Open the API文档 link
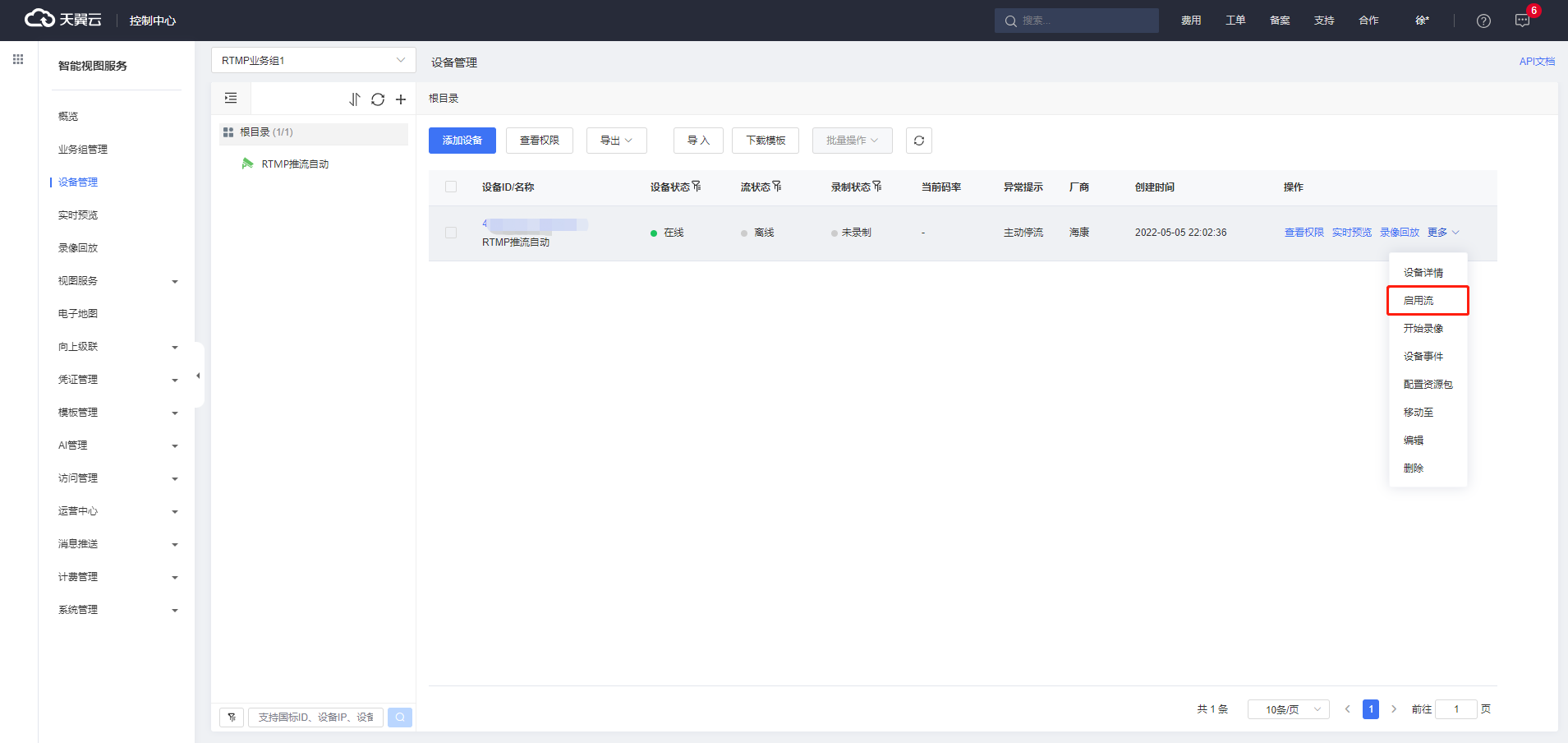Viewport: 1568px width, 743px height. click(1536, 62)
